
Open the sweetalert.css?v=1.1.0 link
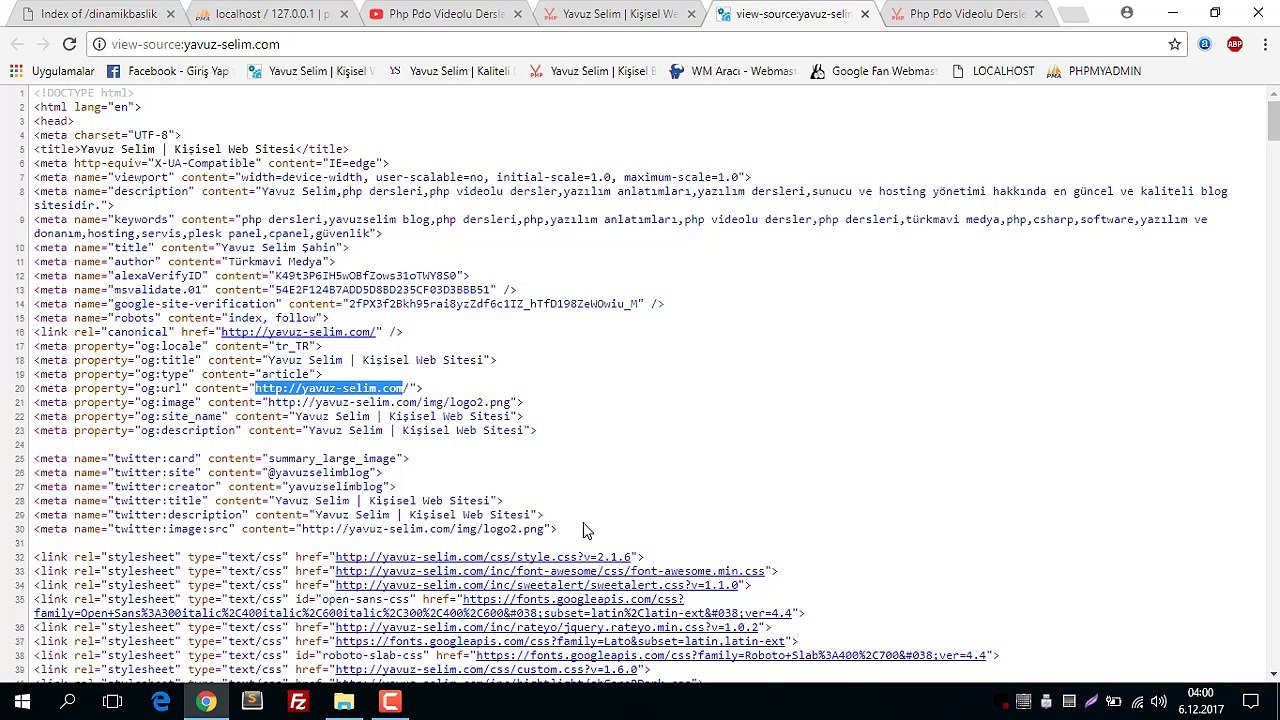[537, 585]
